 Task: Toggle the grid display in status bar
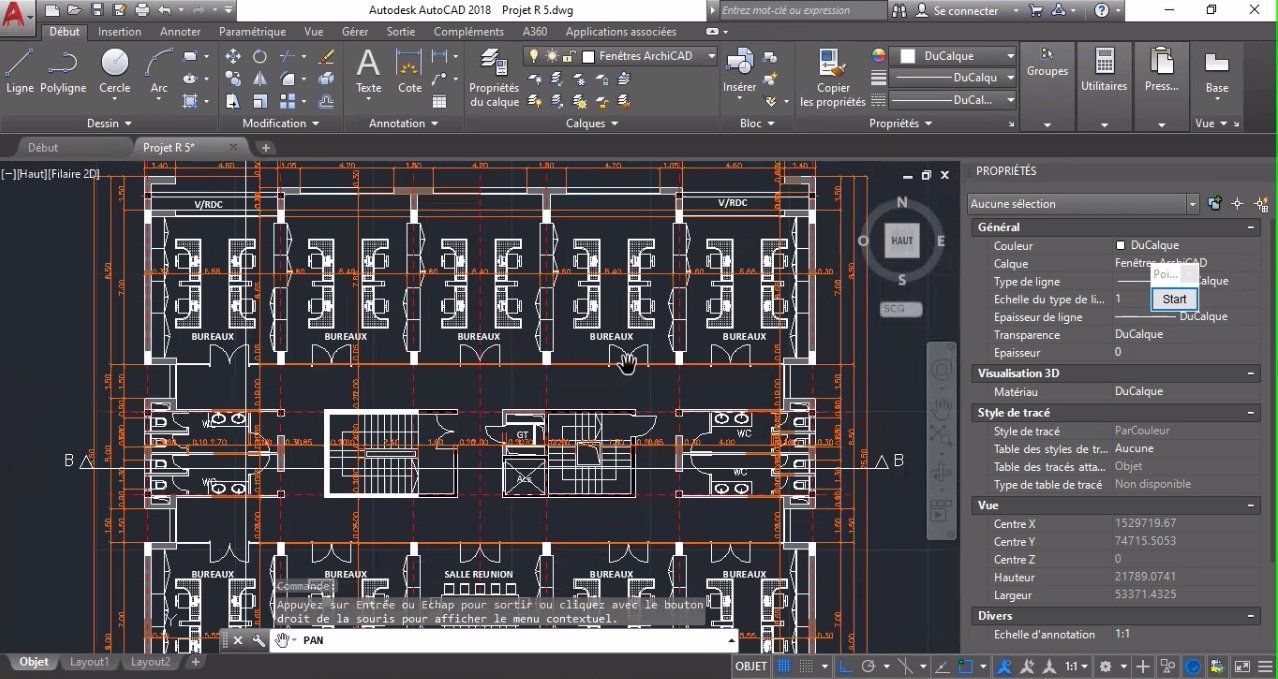[x=785, y=666]
